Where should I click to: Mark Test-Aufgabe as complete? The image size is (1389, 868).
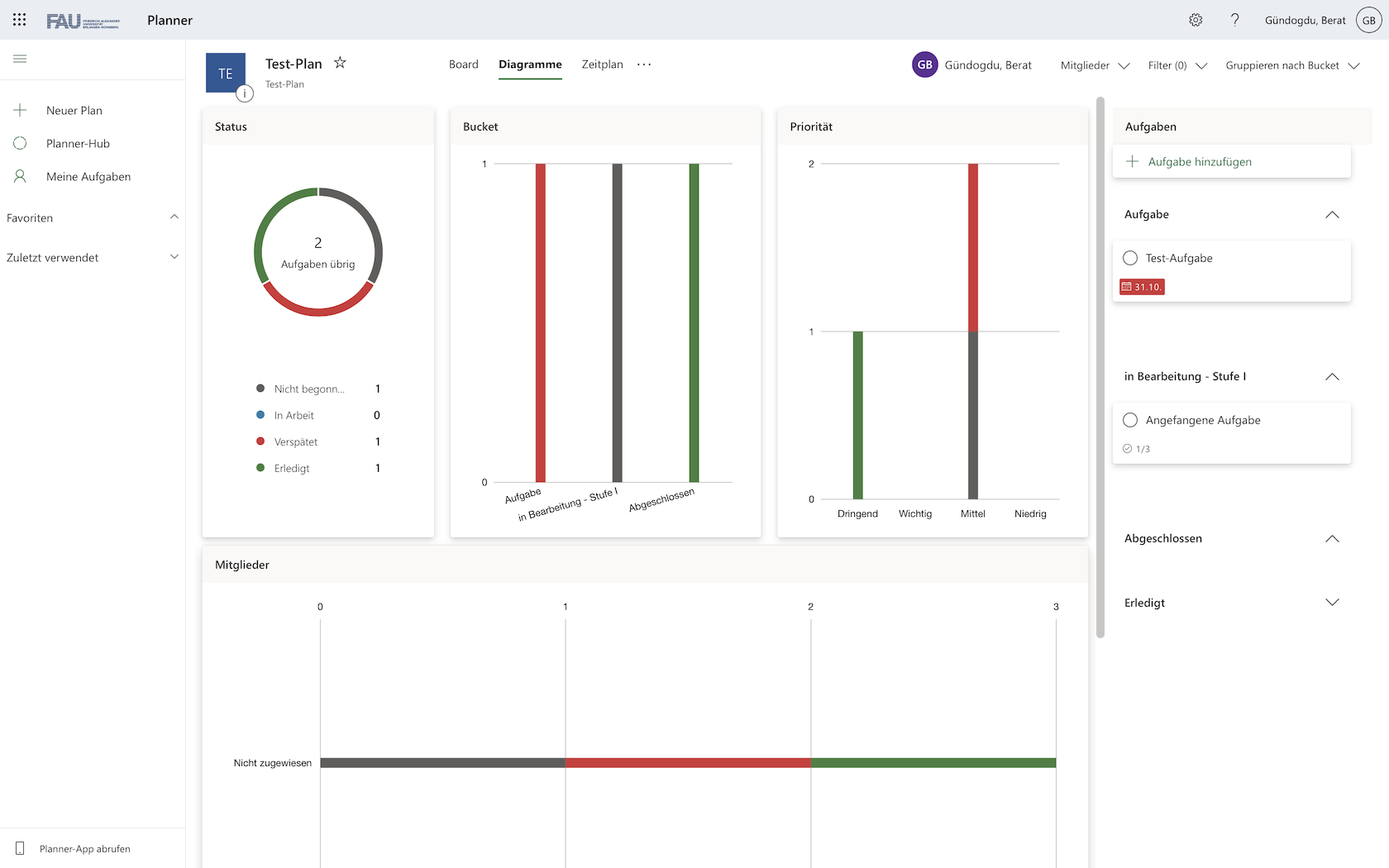[x=1130, y=258]
